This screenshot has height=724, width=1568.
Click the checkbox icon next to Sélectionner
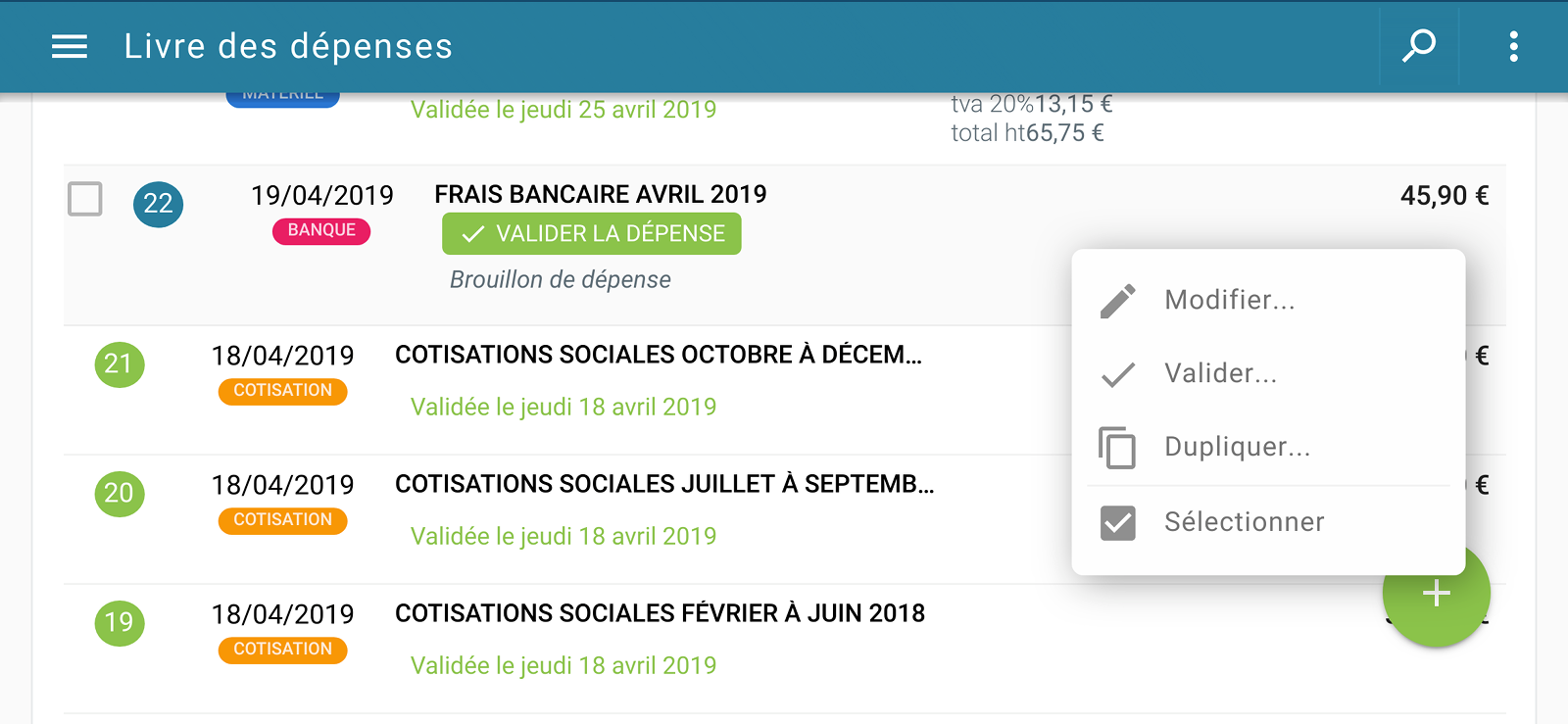click(x=1117, y=521)
